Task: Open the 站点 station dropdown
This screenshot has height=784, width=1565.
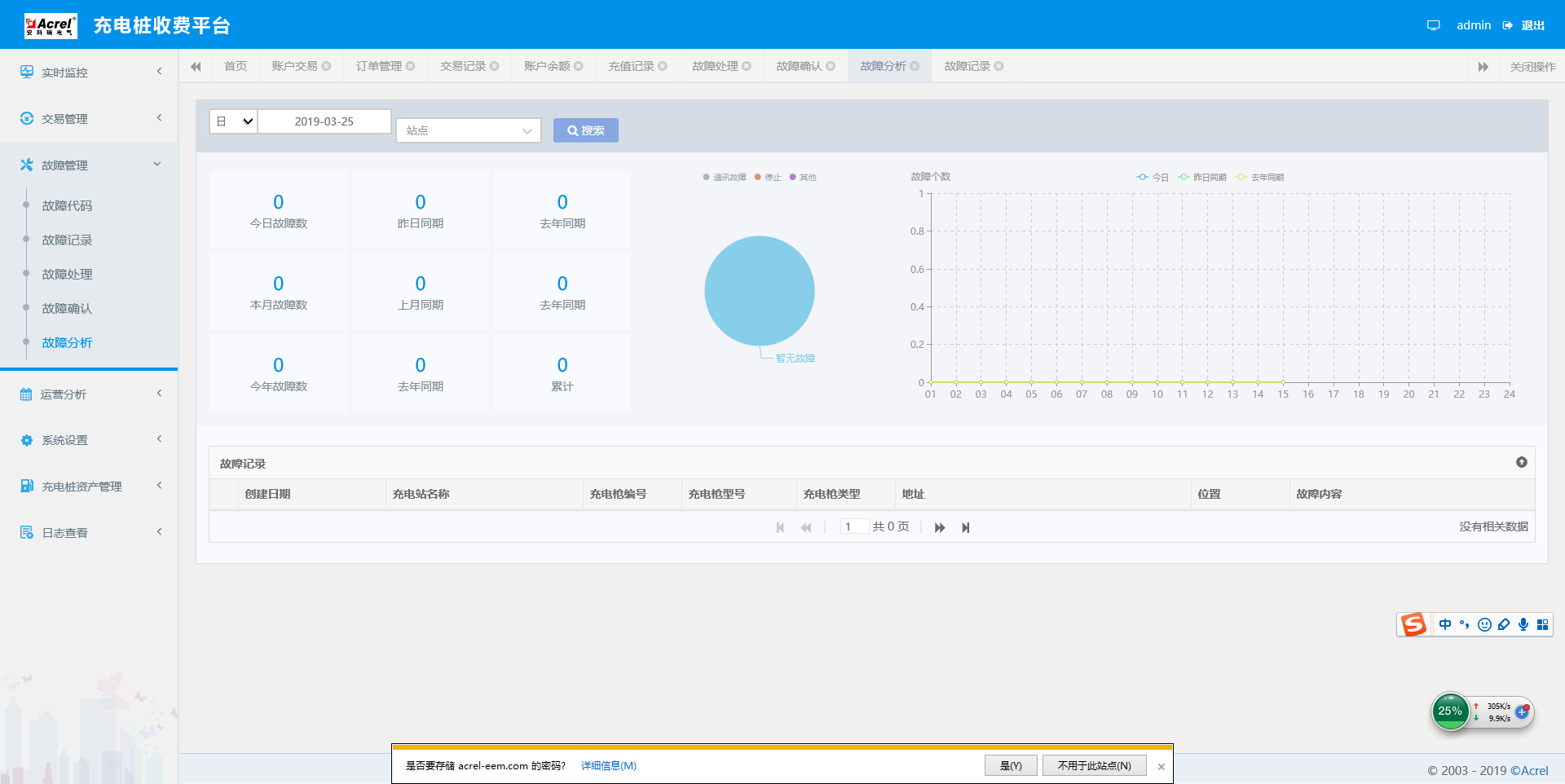Action: [x=469, y=130]
